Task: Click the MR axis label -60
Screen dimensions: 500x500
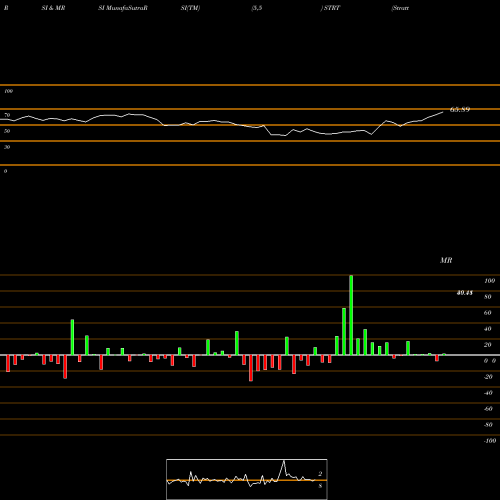Action: (488, 409)
